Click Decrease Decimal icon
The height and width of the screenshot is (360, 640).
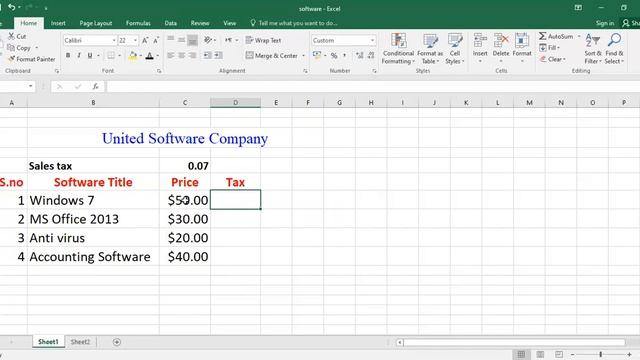(x=371, y=56)
